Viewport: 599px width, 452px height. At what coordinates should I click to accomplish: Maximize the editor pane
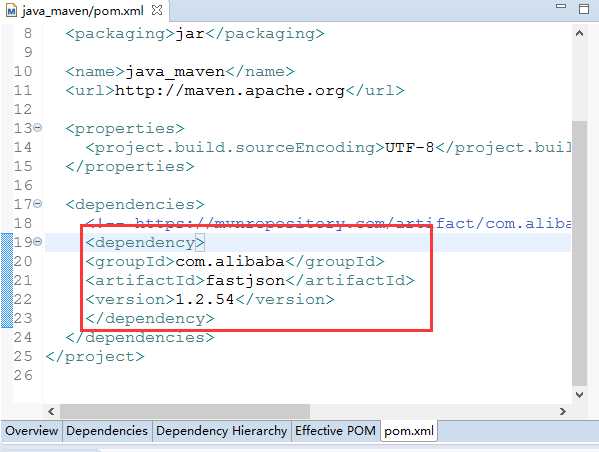[x=584, y=8]
